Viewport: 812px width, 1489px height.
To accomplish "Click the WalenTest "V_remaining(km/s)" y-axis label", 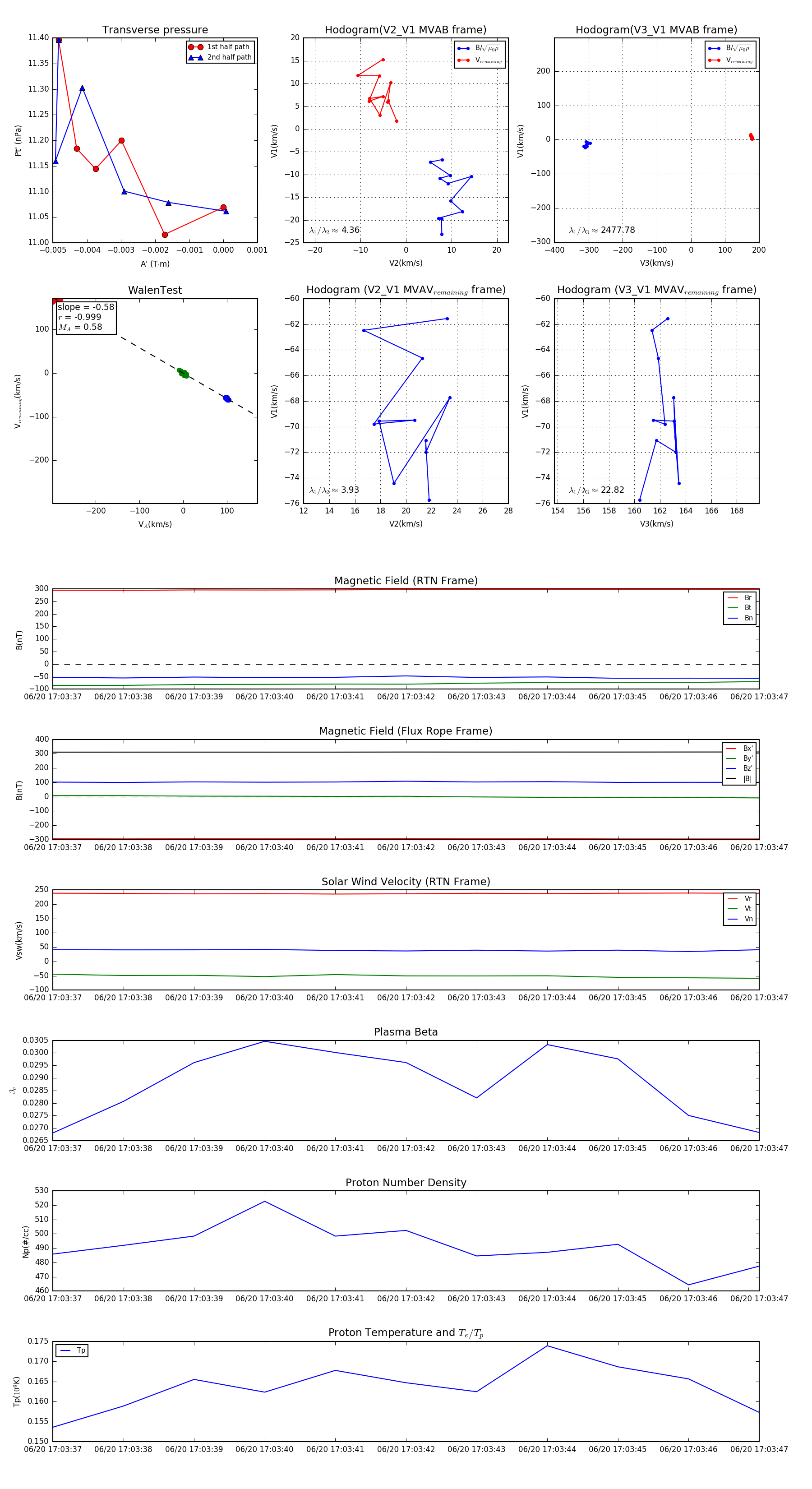I will pos(18,401).
